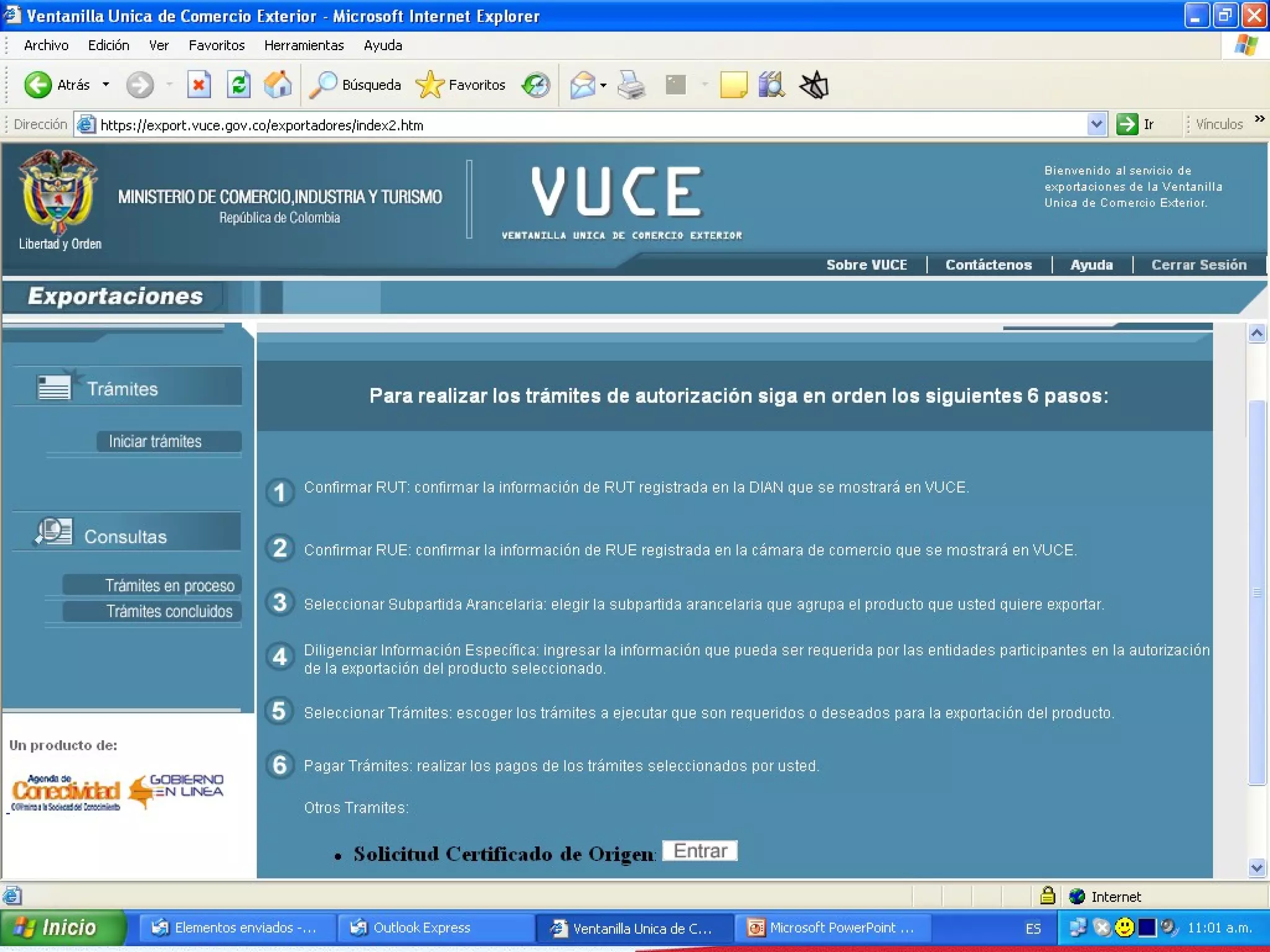This screenshot has height=952, width=1270.
Task: Click the Refresh page icon
Action: (x=238, y=85)
